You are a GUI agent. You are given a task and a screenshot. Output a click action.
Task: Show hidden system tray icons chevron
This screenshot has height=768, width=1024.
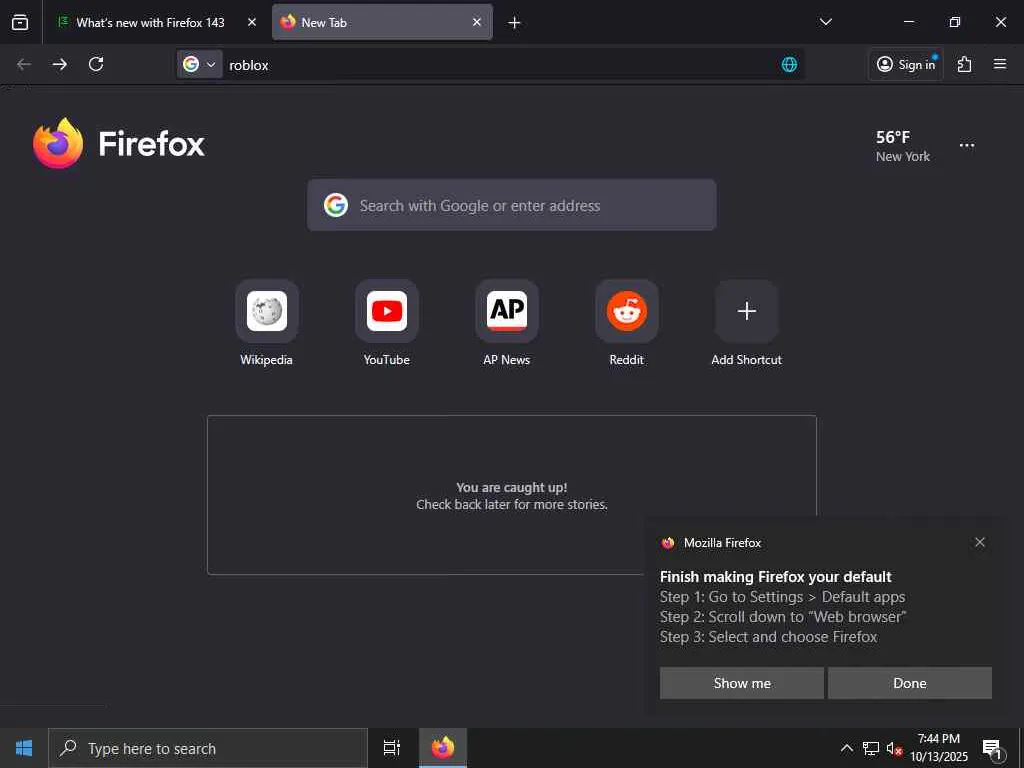pos(846,748)
